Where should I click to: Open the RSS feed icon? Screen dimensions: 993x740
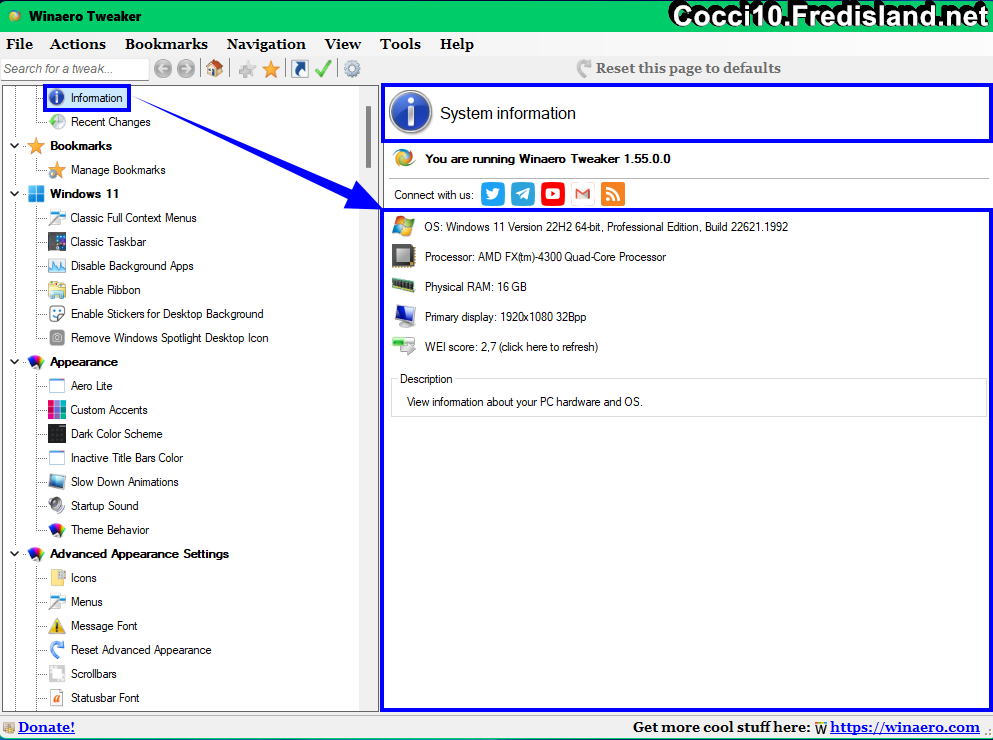pos(612,194)
